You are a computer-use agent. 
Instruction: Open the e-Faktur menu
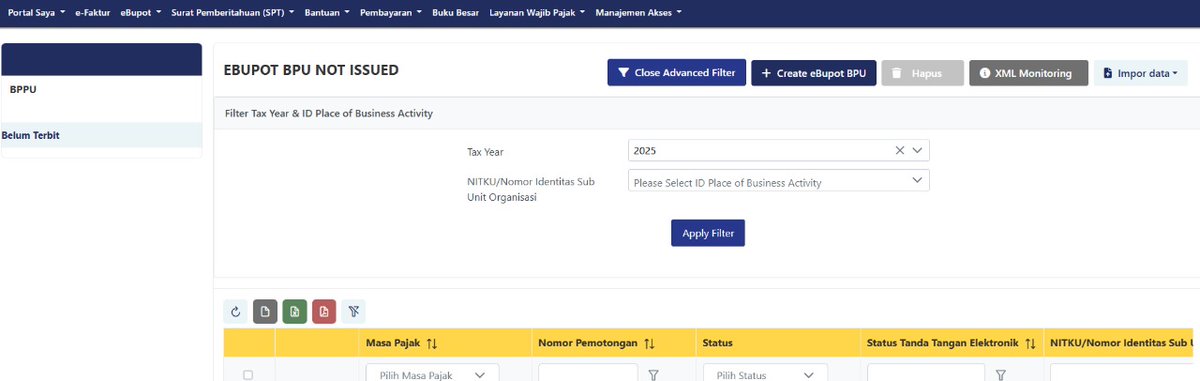(x=92, y=13)
